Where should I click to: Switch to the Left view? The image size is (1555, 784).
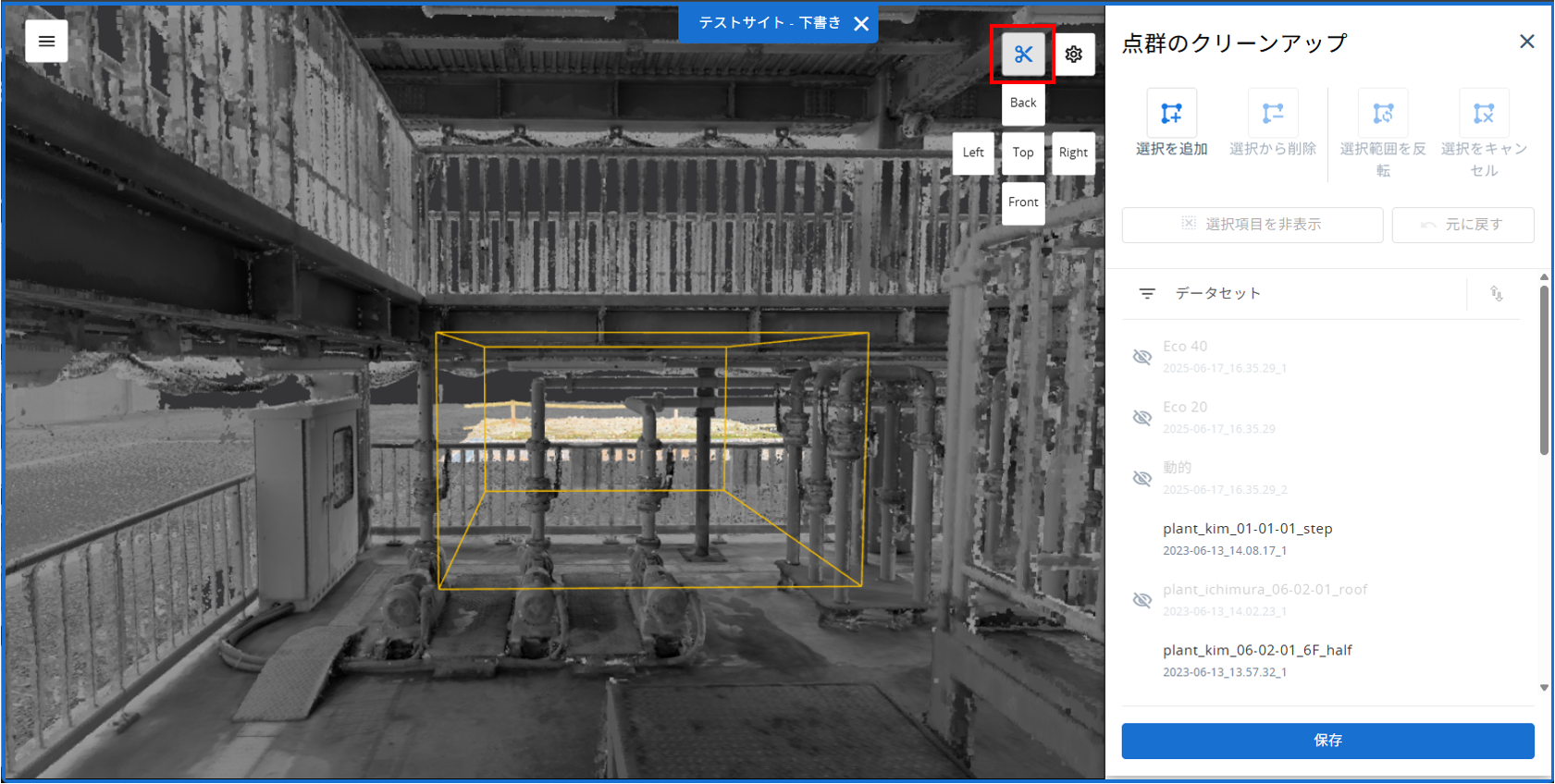[x=973, y=153]
